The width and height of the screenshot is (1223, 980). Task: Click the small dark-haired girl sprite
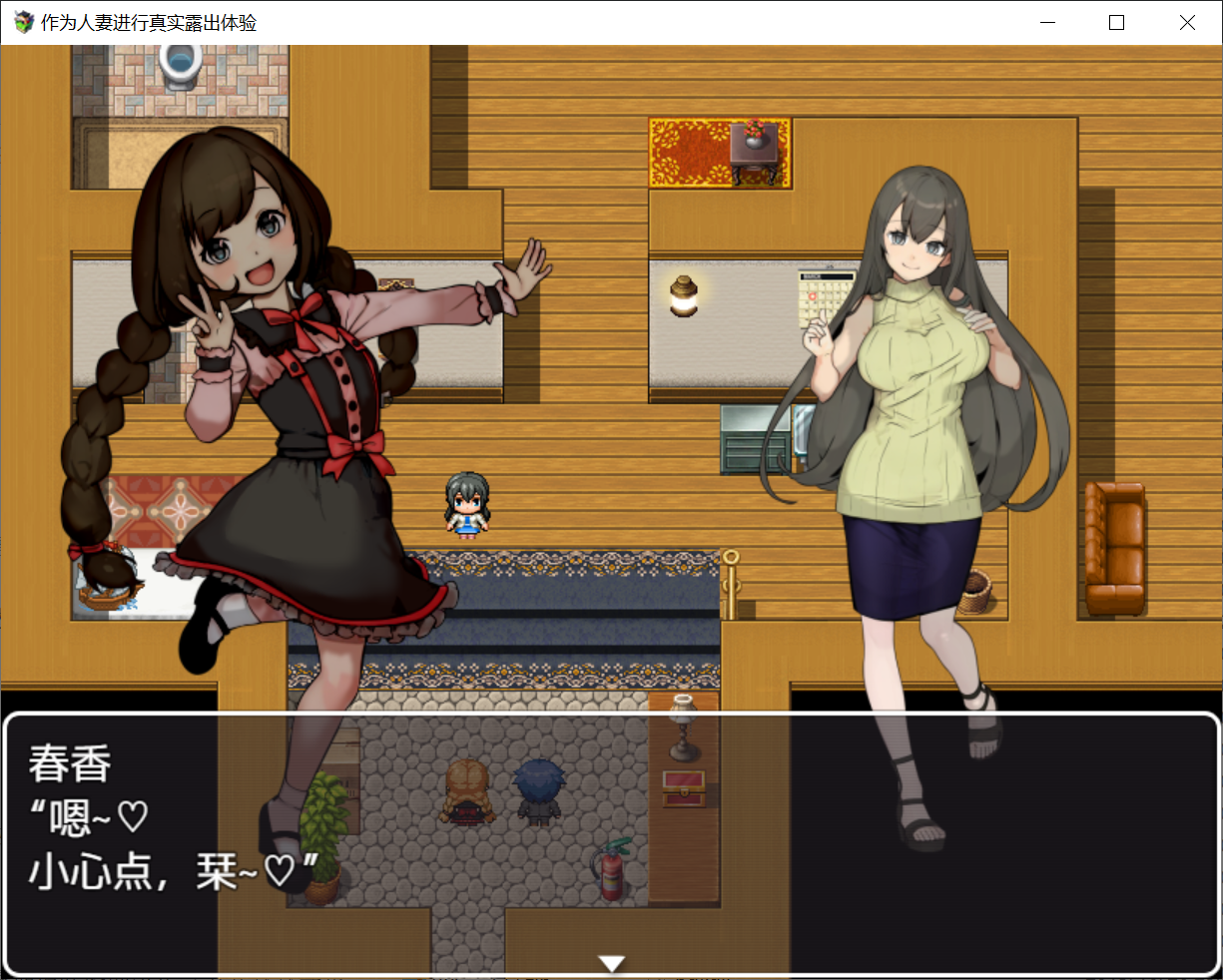(x=466, y=505)
